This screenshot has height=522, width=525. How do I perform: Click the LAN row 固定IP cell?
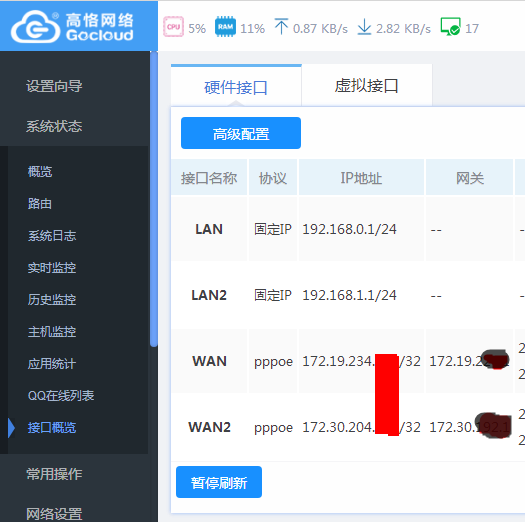point(273,229)
